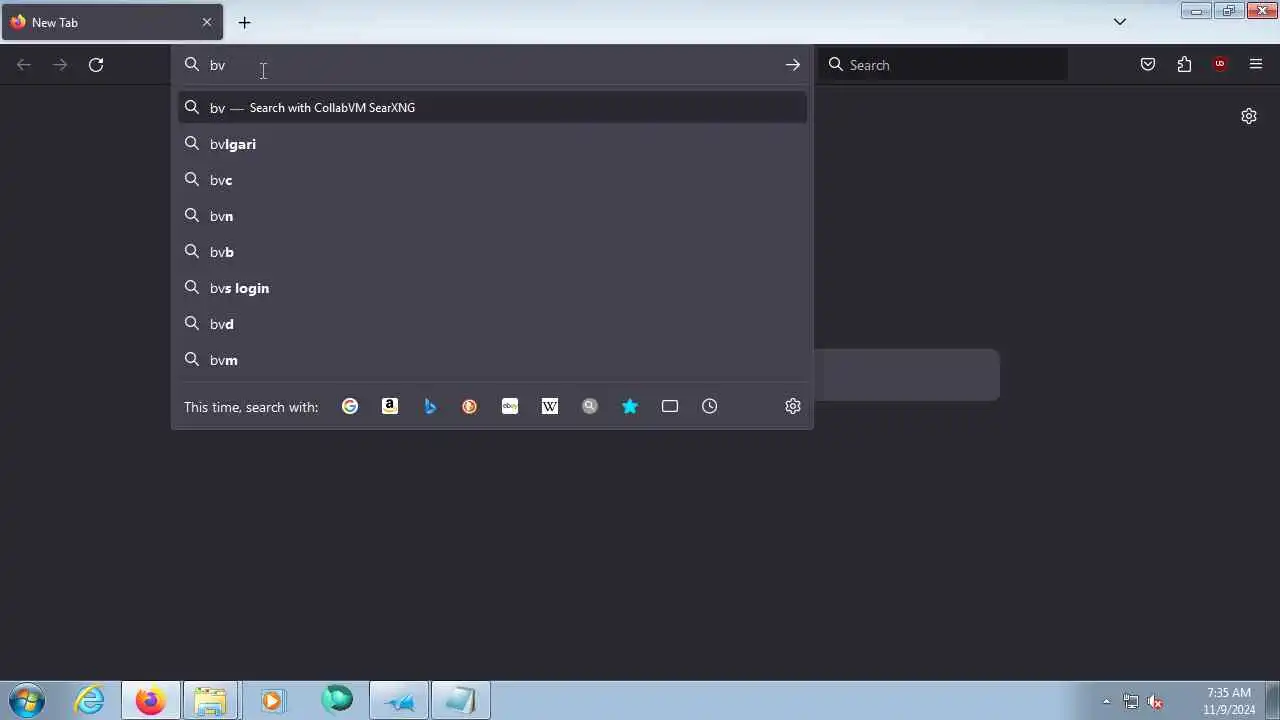Click the Go arrow in address bar

coord(792,65)
